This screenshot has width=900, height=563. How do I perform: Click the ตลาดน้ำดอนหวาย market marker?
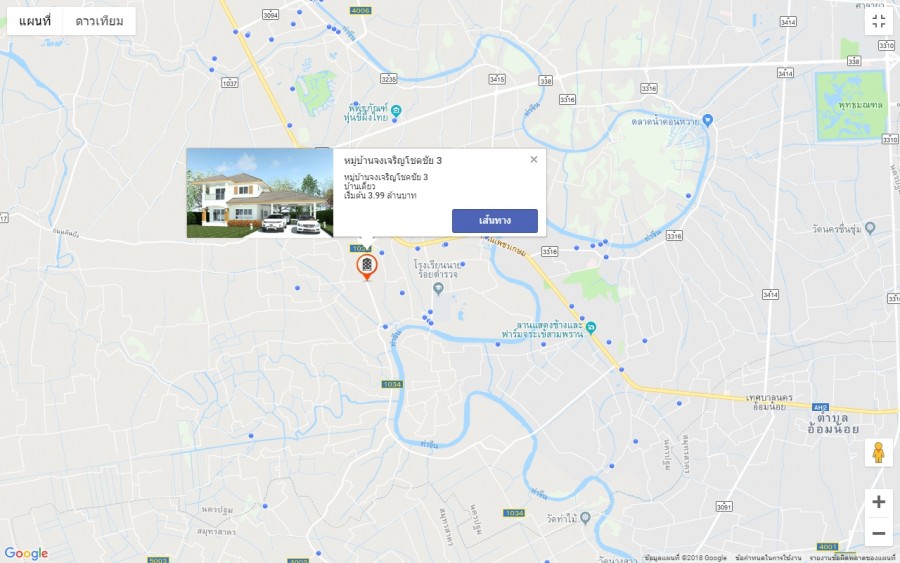pyautogui.click(x=707, y=120)
